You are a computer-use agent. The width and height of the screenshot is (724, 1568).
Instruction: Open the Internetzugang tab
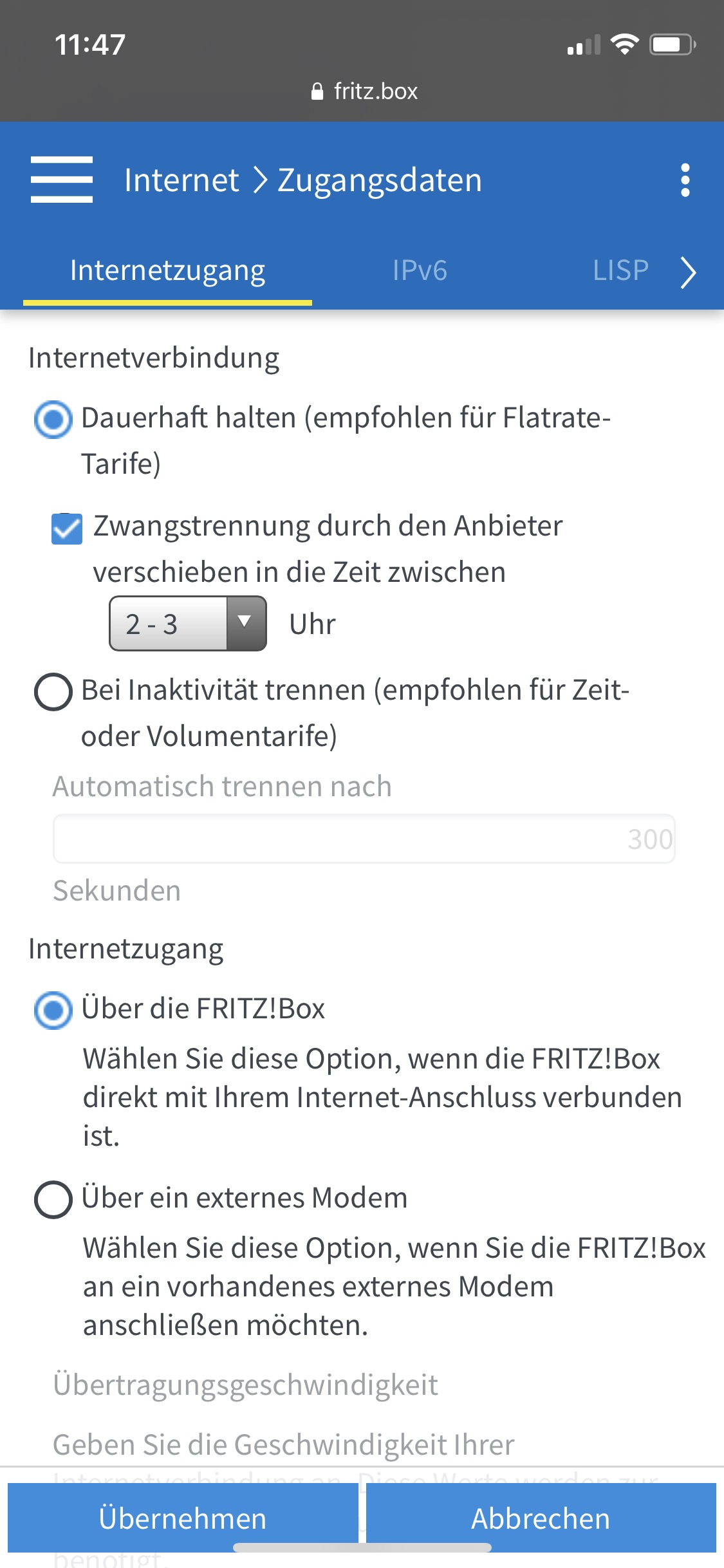[x=167, y=270]
